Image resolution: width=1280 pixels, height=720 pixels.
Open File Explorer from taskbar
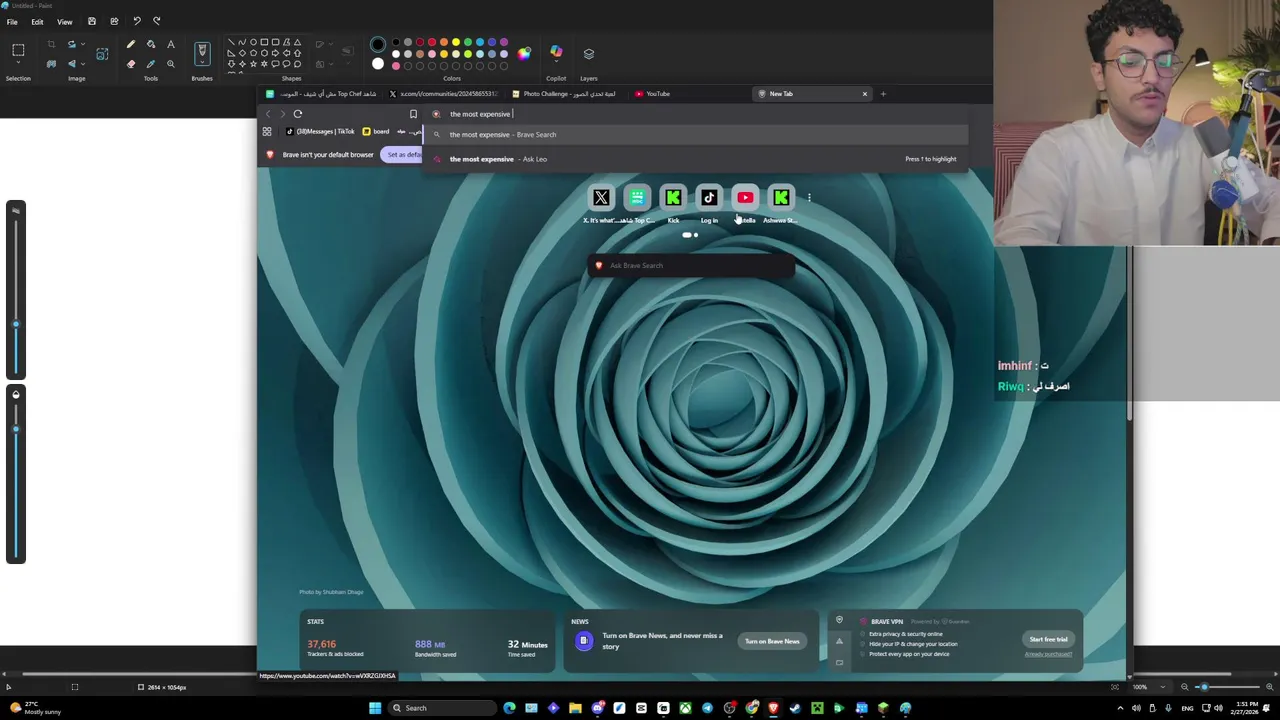(575, 708)
